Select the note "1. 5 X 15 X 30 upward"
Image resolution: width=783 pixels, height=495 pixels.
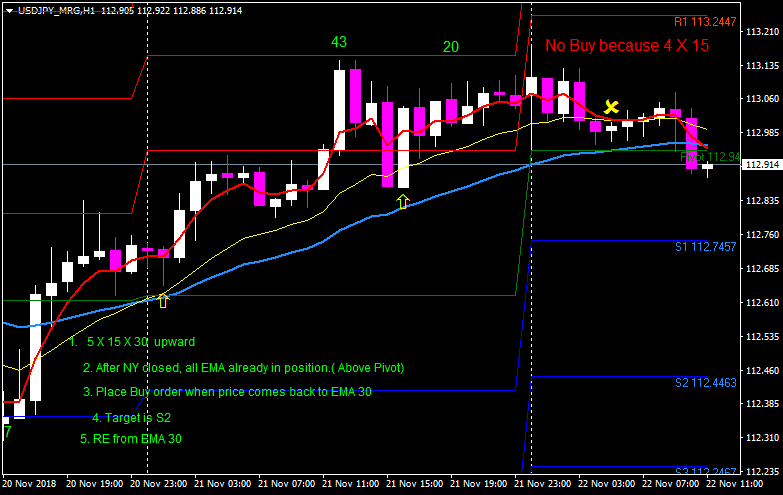[x=132, y=342]
